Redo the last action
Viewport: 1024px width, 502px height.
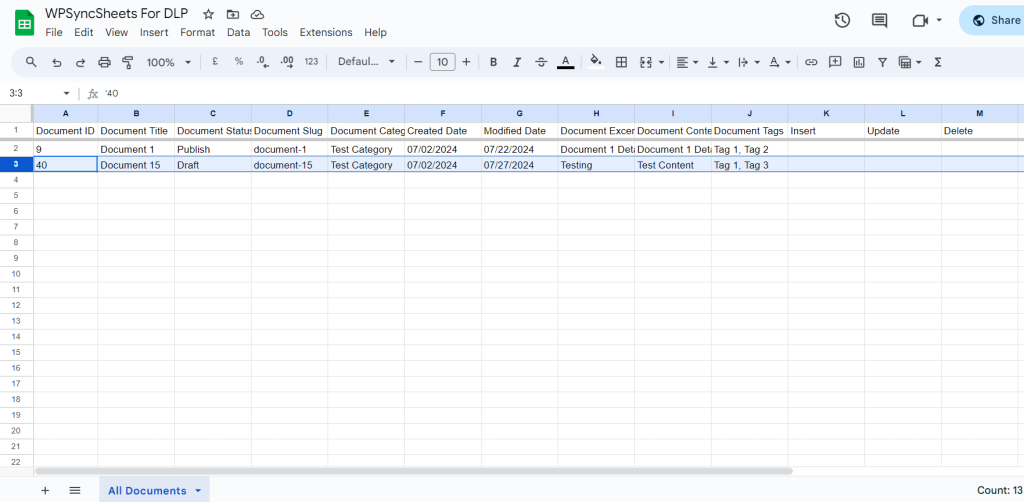tap(80, 62)
